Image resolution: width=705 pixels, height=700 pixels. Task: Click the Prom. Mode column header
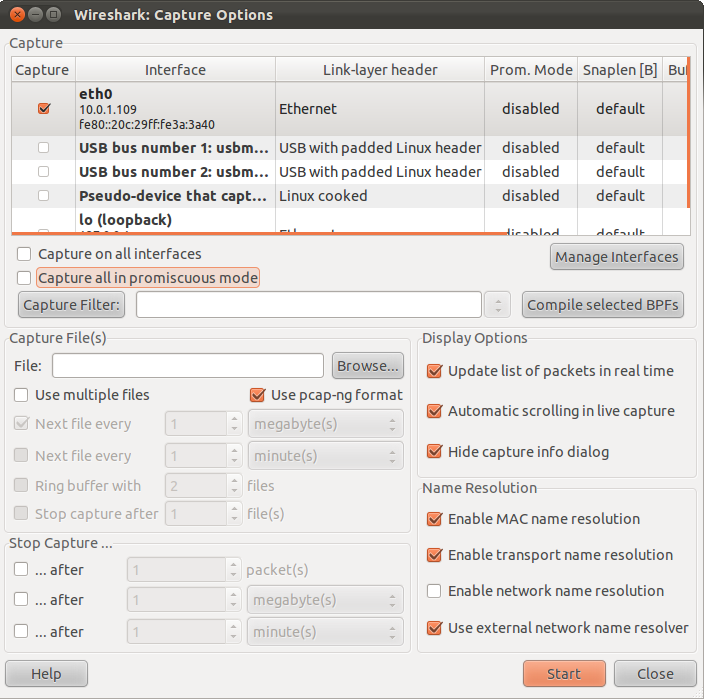tap(531, 70)
